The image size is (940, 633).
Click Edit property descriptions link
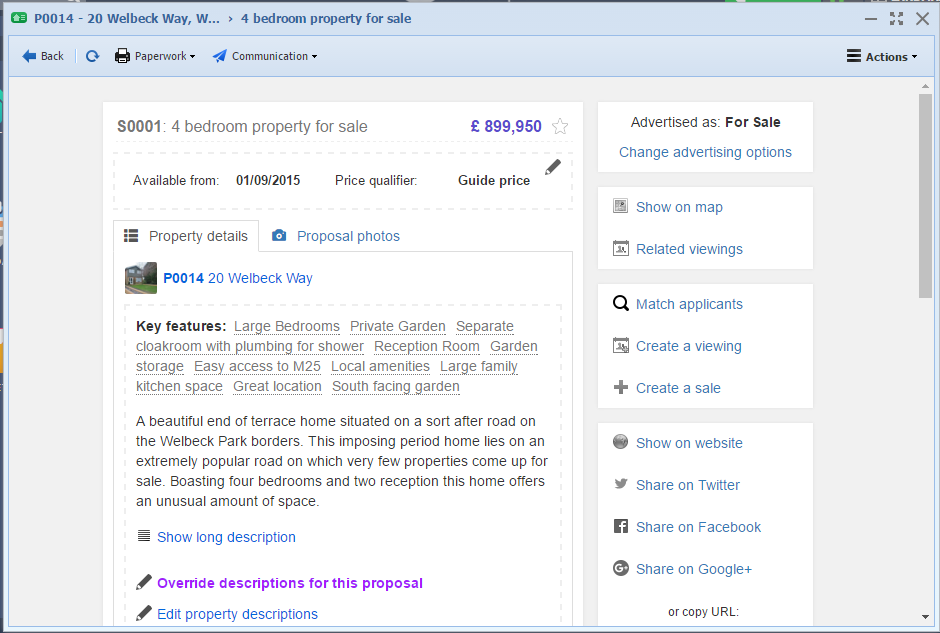coord(237,614)
